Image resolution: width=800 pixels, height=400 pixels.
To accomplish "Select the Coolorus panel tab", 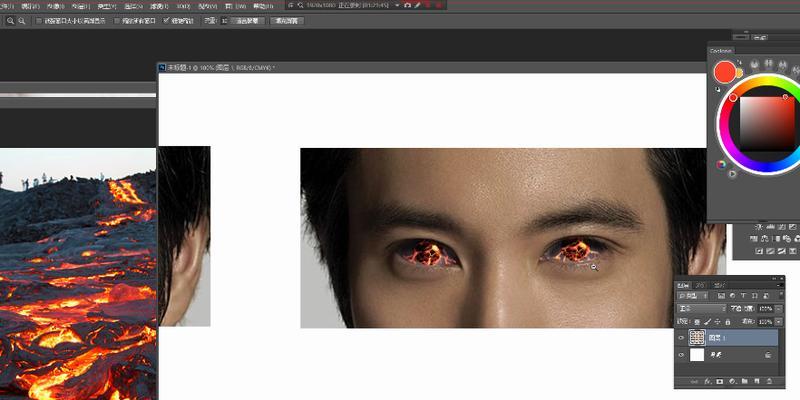I will tap(721, 51).
